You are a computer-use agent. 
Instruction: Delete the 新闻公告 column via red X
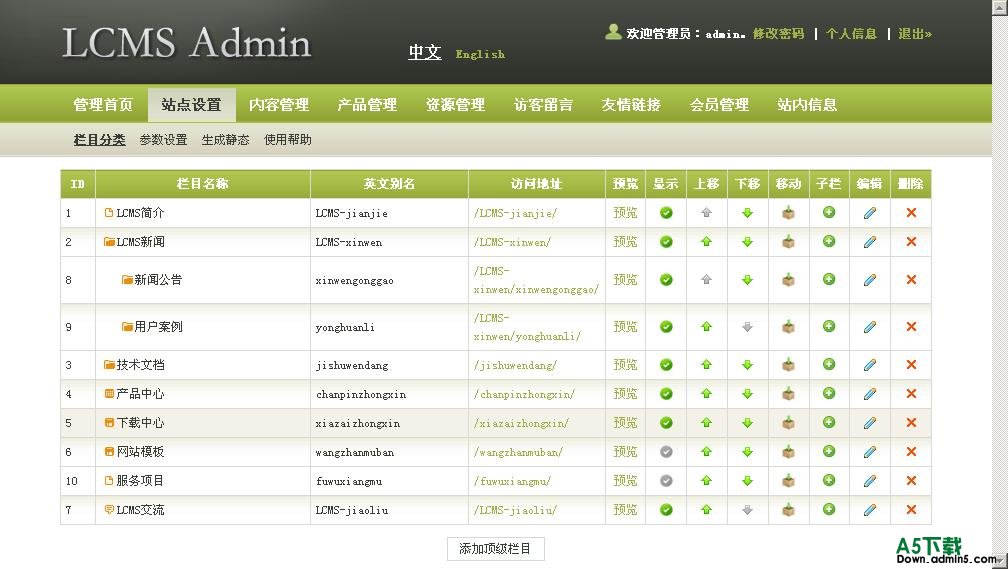tap(911, 280)
